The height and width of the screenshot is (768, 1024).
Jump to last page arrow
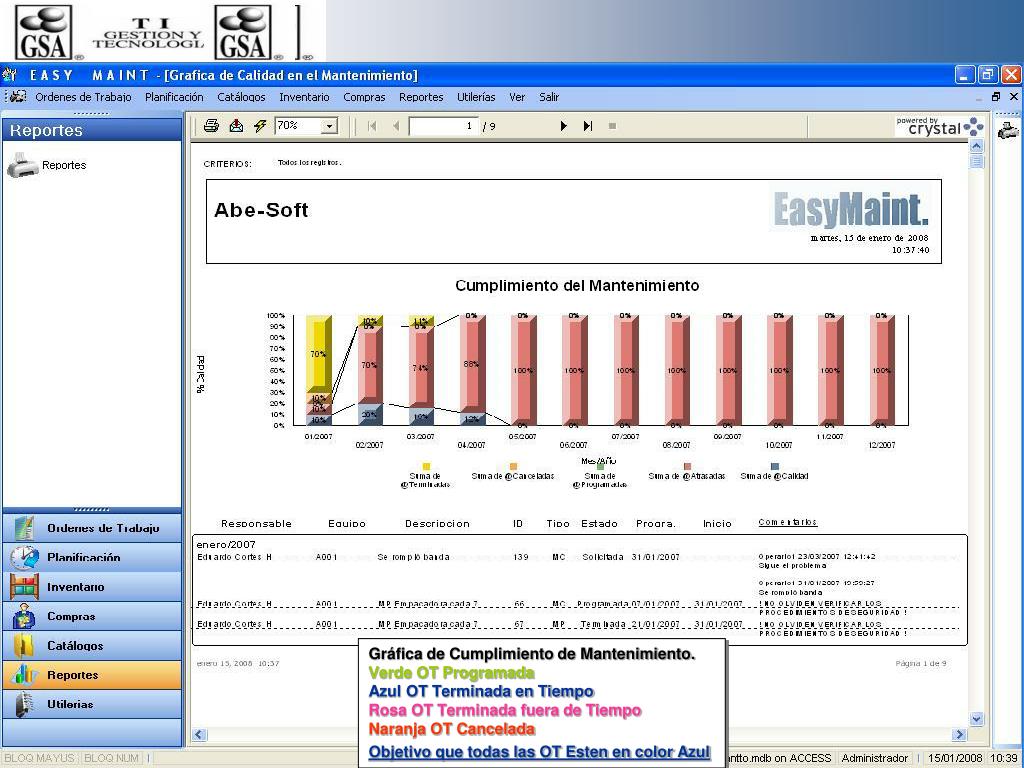(588, 126)
